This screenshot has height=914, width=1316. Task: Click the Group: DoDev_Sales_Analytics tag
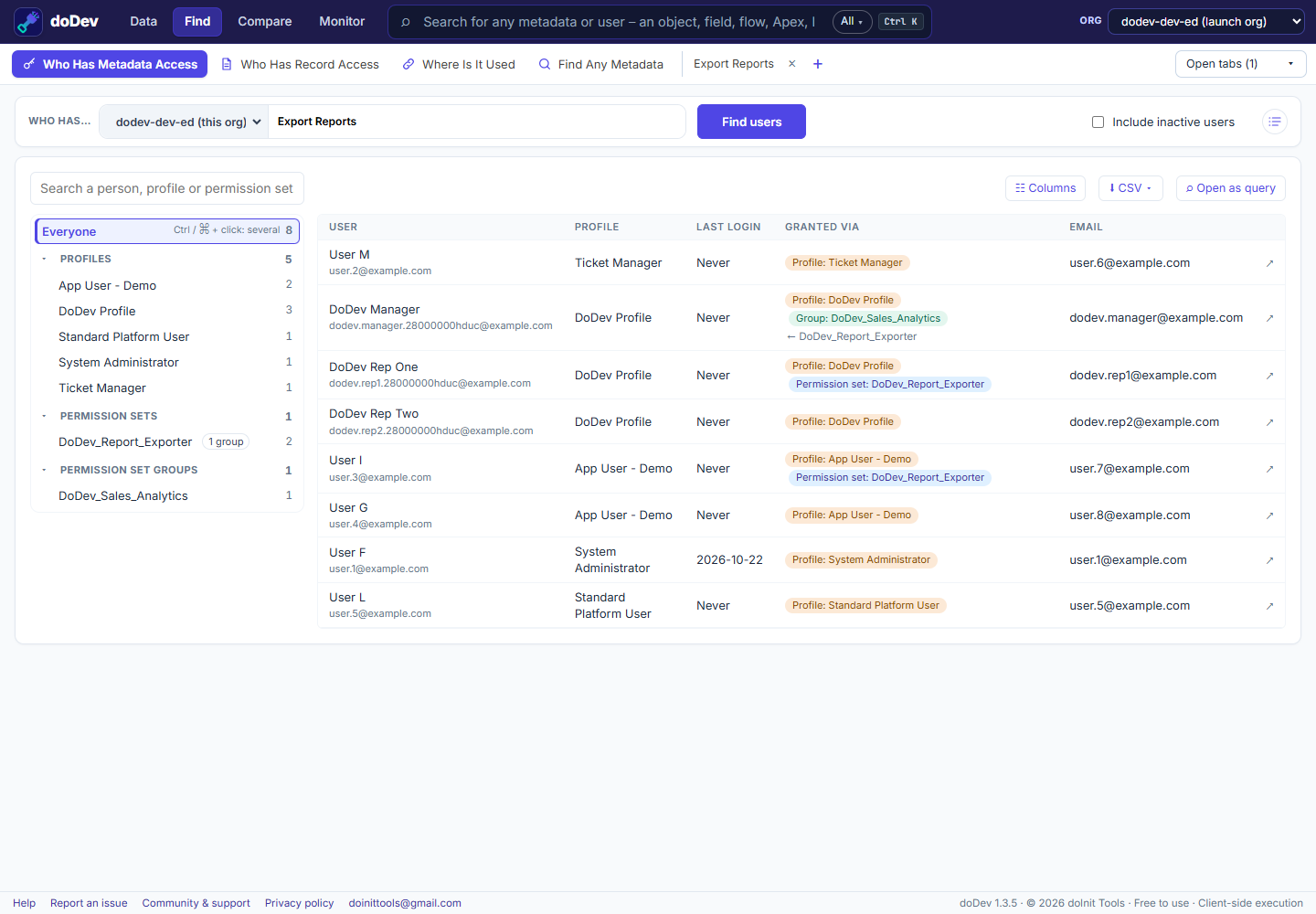coord(867,318)
